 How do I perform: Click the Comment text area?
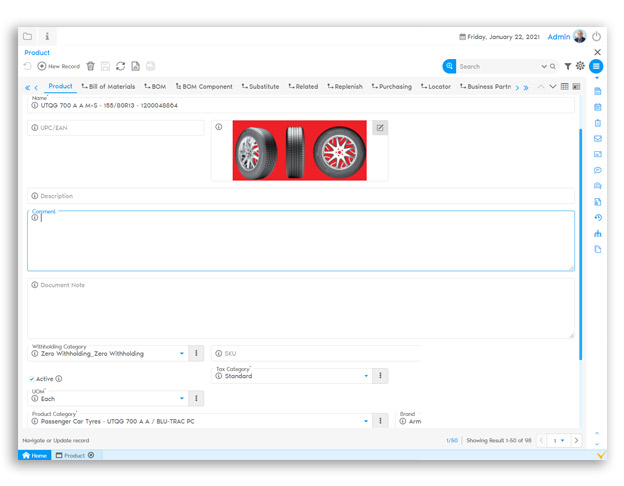[x=300, y=242]
